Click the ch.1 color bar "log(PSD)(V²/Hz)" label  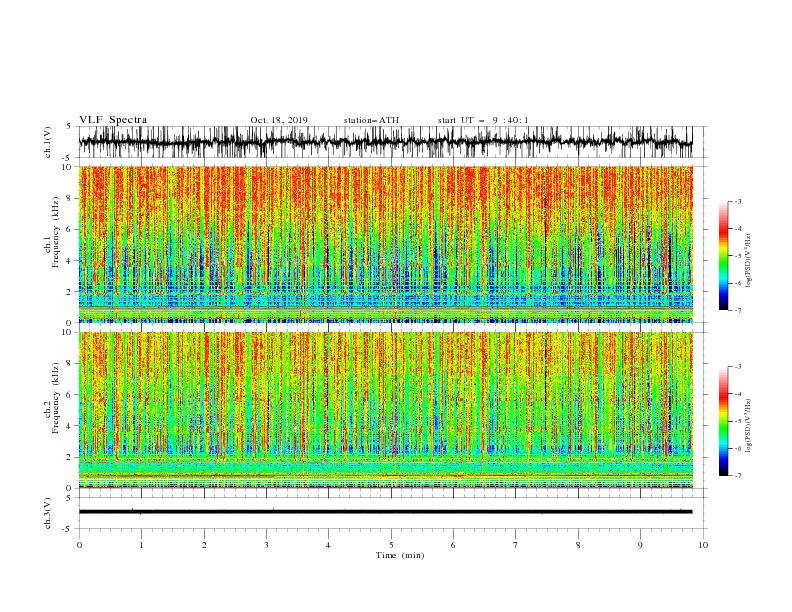[749, 261]
